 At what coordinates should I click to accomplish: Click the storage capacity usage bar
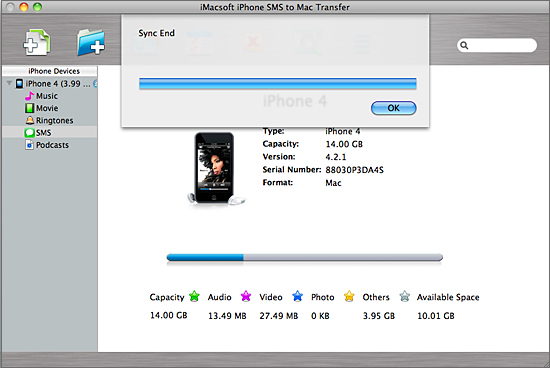[x=304, y=257]
